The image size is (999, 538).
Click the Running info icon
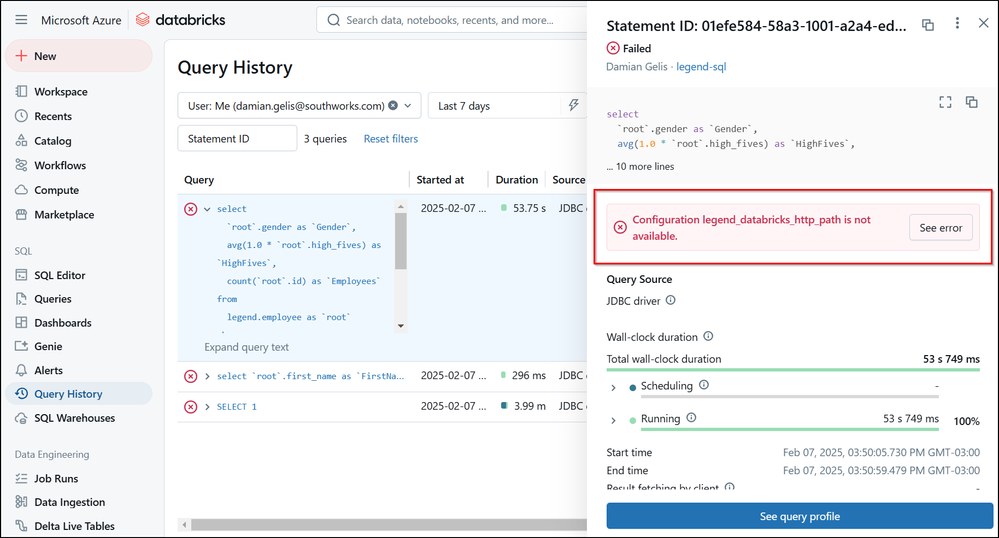[691, 418]
